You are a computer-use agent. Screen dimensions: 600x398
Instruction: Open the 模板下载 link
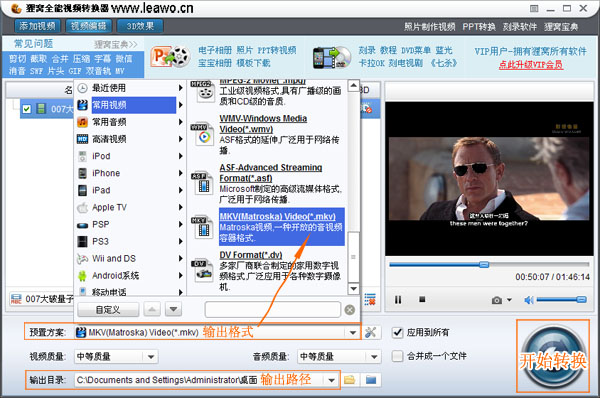pos(253,63)
